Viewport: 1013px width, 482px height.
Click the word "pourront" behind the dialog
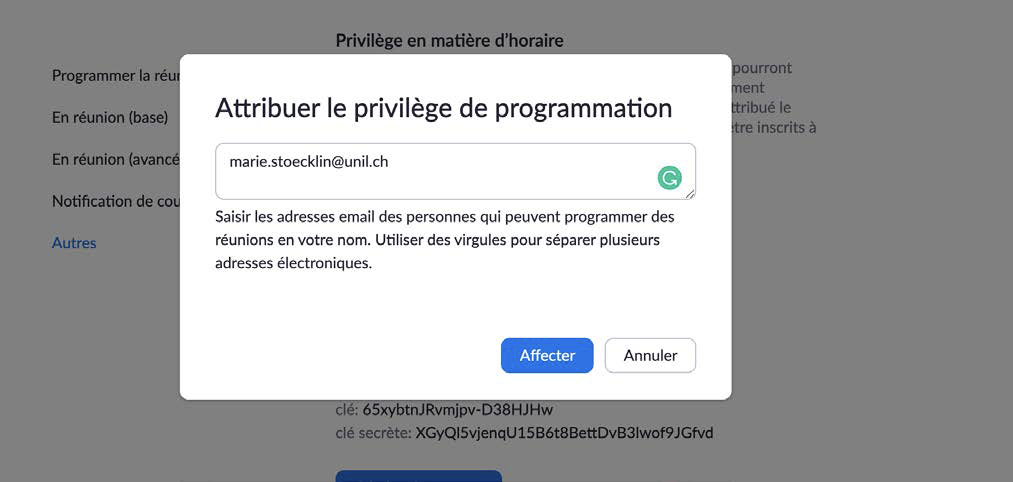click(762, 68)
